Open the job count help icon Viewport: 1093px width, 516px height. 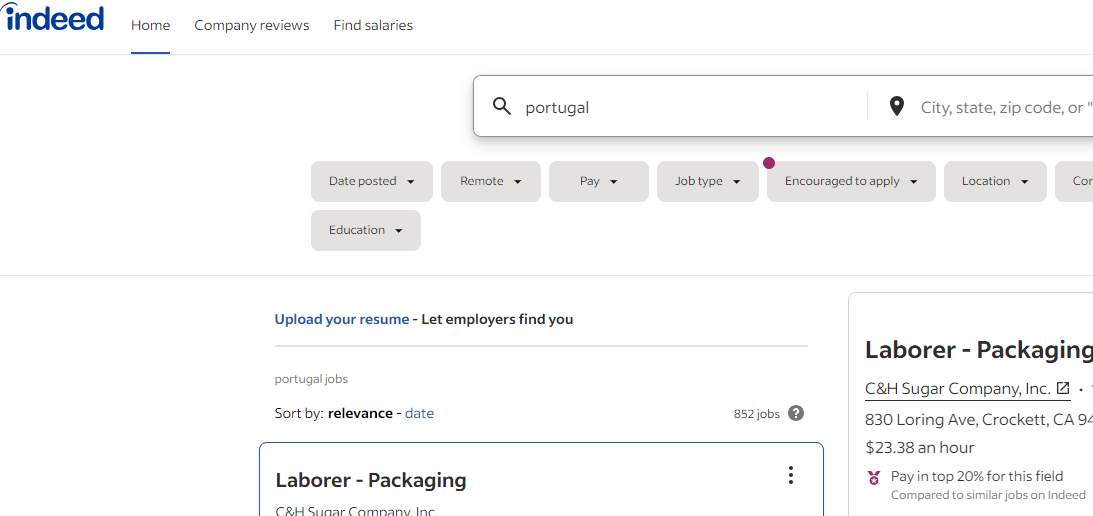[x=796, y=413]
